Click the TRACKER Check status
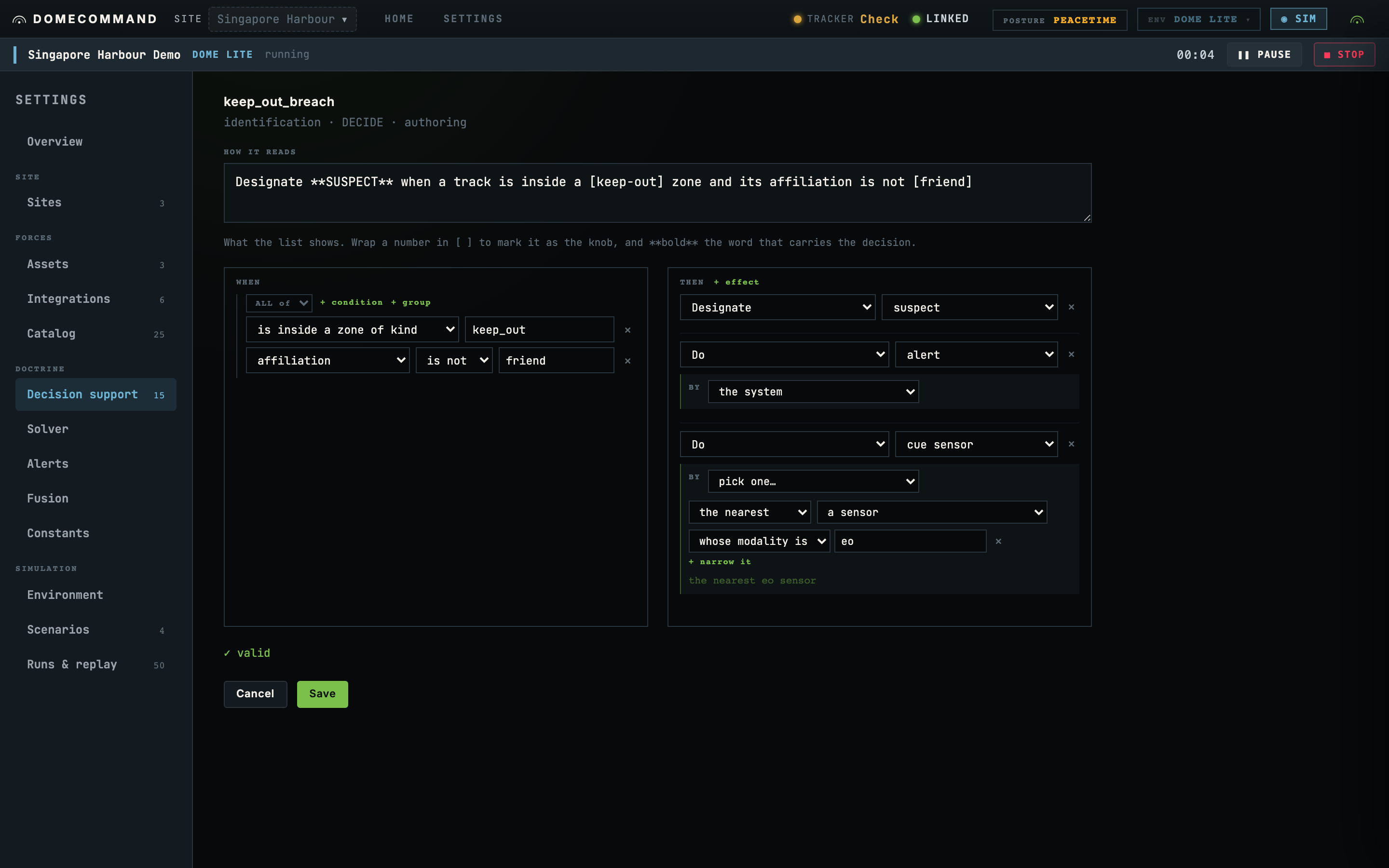1389x868 pixels. [846, 19]
